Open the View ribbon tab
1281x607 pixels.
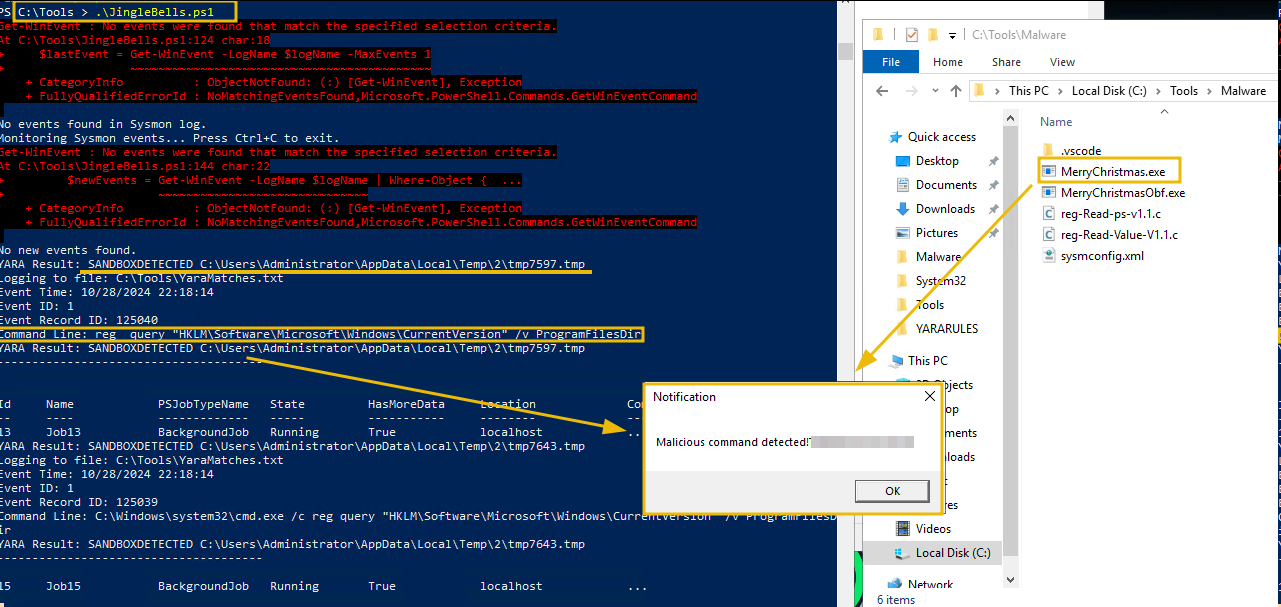point(1062,62)
